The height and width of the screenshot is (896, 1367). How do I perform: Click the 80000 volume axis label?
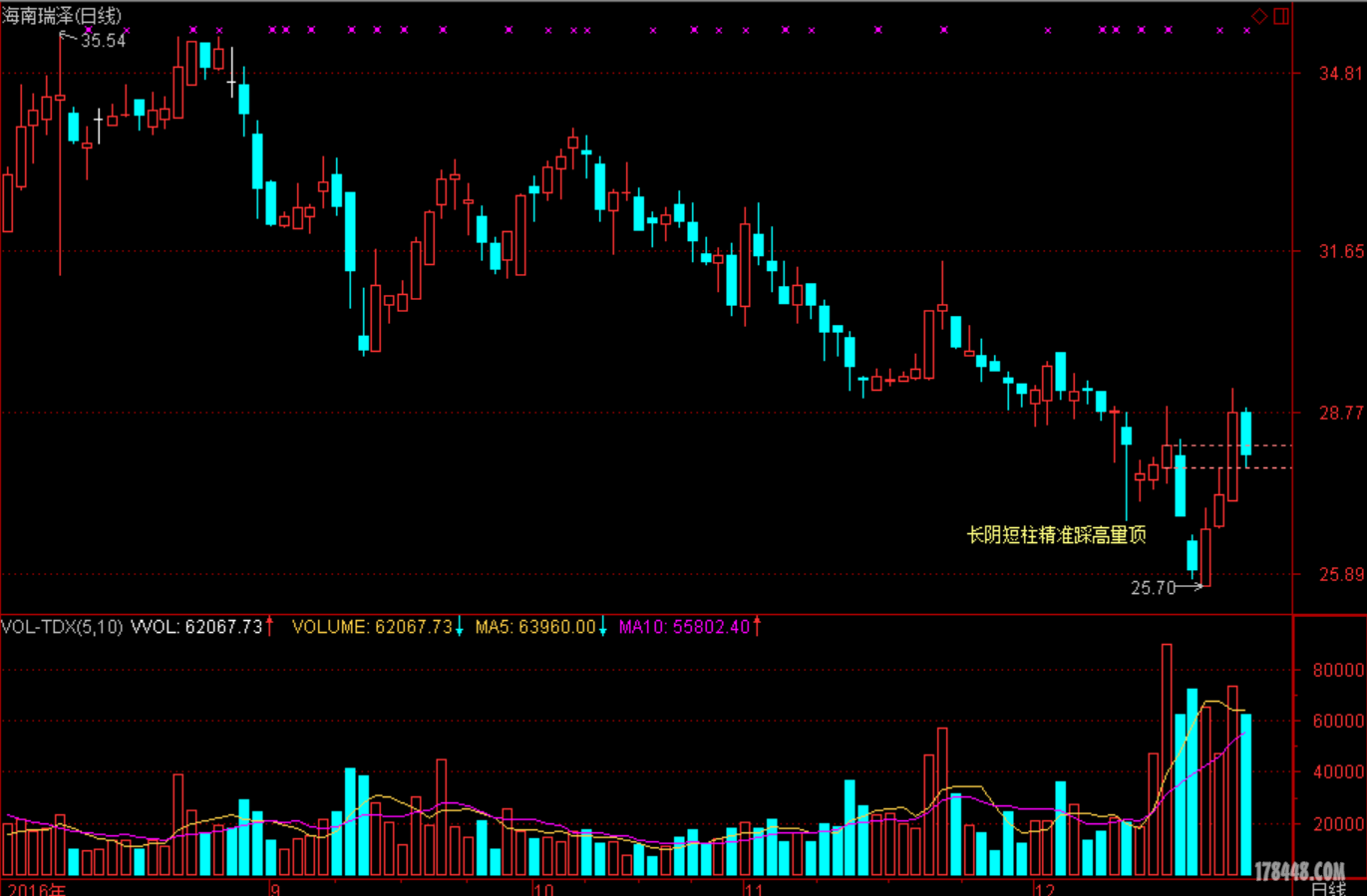coord(1339,671)
